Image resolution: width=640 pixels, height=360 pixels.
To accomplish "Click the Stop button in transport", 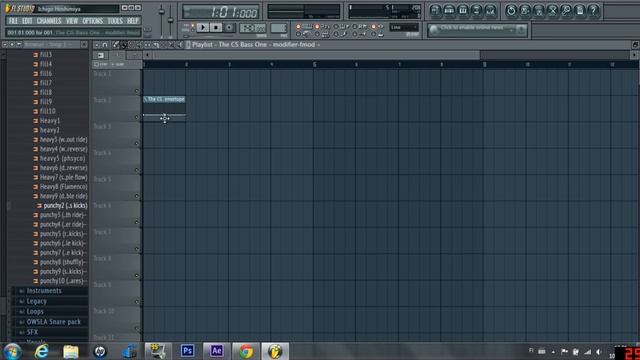I will point(216,27).
